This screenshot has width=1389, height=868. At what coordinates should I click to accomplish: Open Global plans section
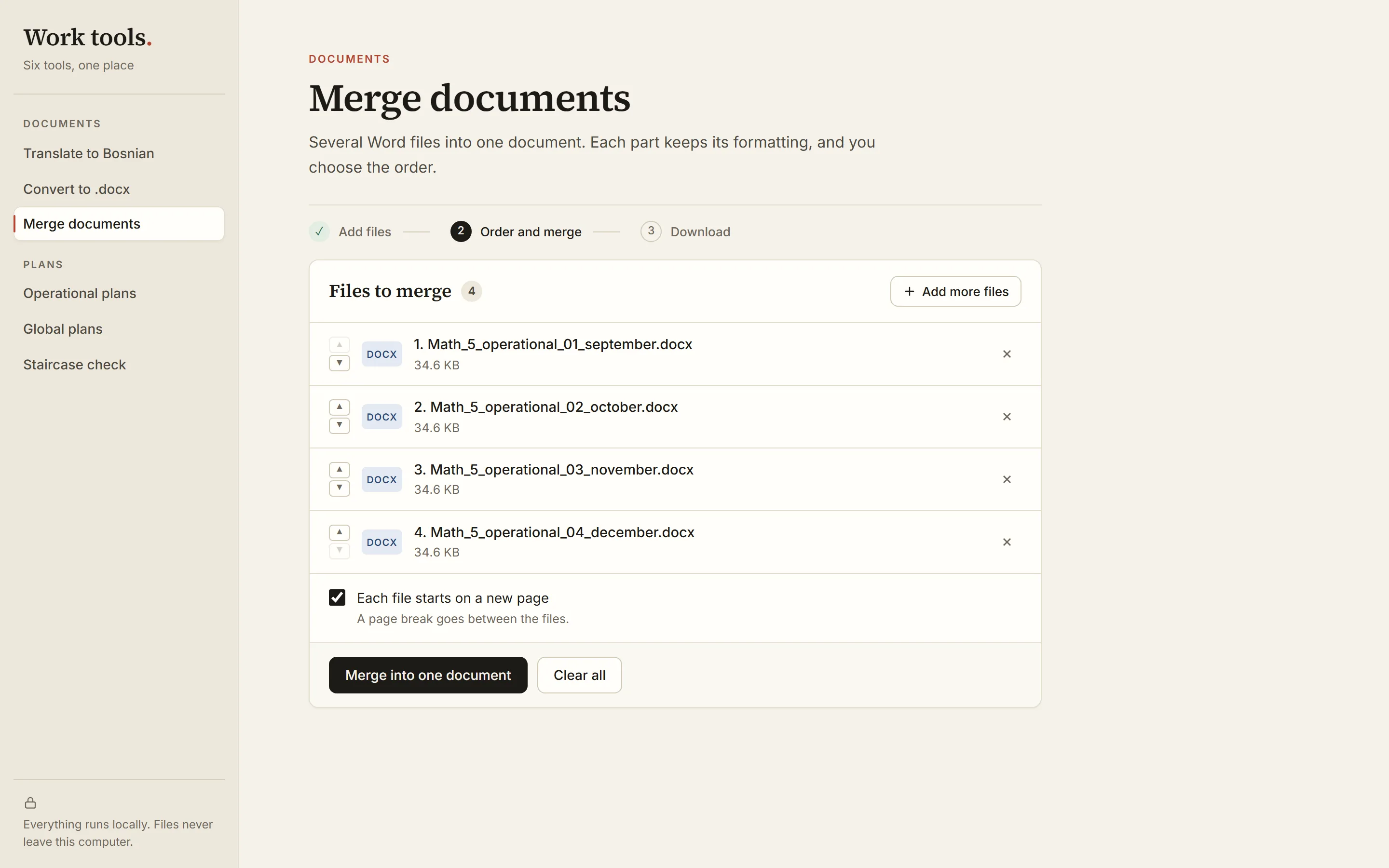pos(119,329)
